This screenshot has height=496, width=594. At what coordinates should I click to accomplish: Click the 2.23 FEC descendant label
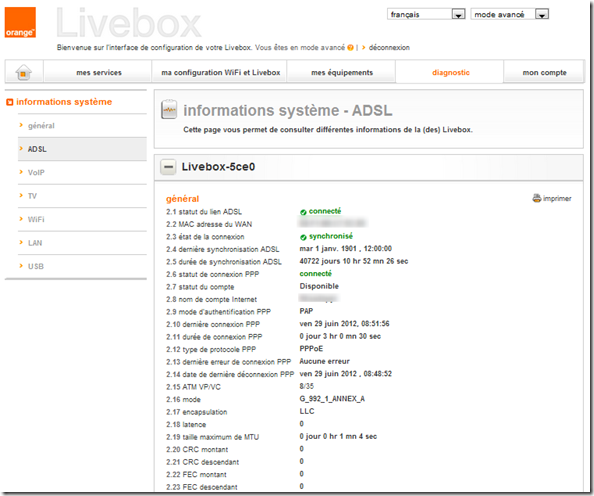coord(202,487)
